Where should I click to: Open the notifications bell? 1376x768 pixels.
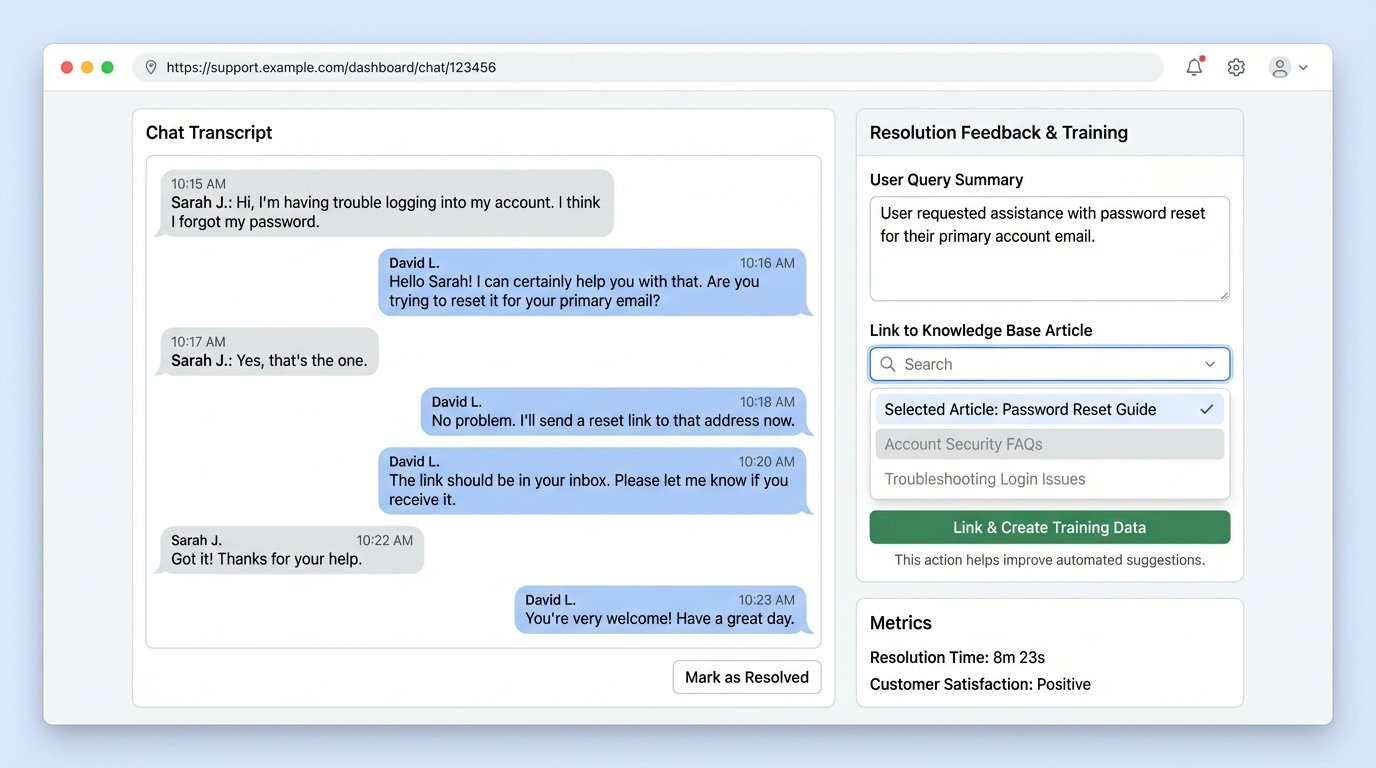coord(1193,67)
